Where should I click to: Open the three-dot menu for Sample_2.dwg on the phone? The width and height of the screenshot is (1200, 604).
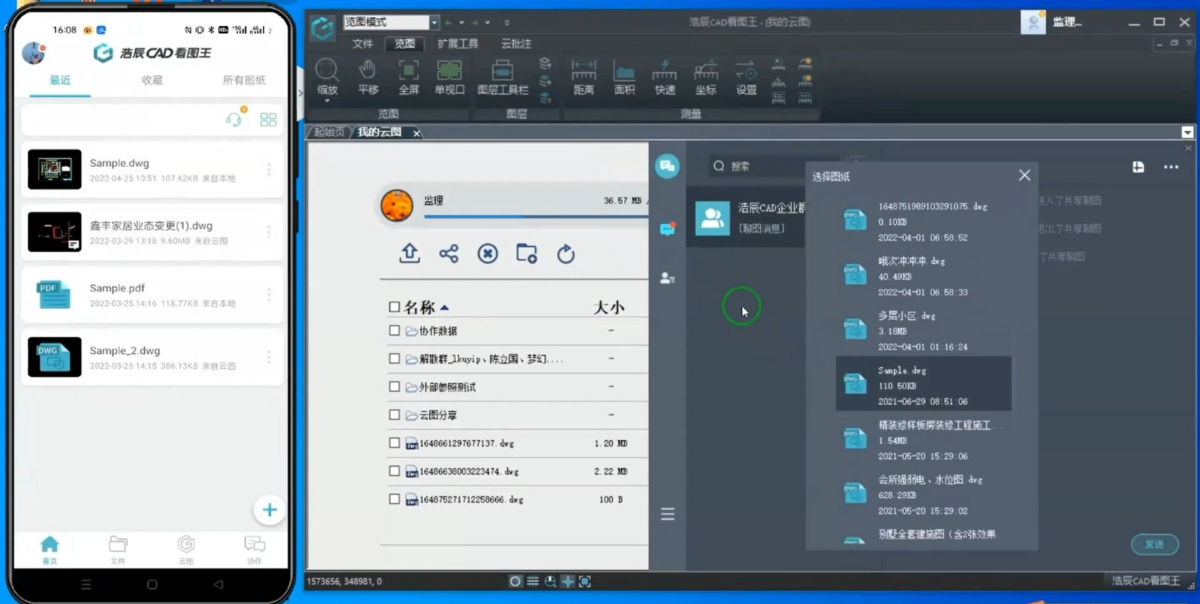point(268,357)
